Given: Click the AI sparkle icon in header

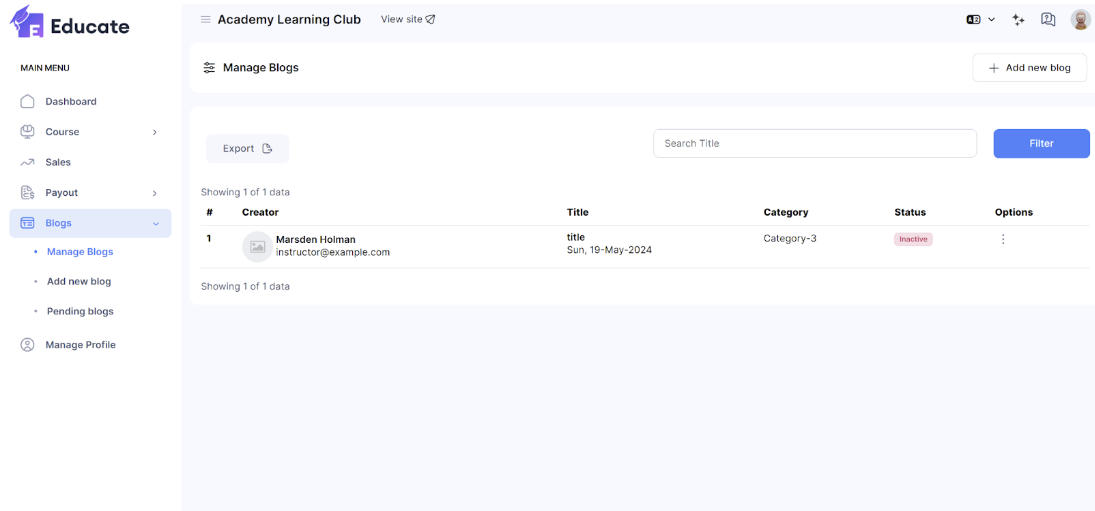Looking at the screenshot, I should click(1018, 19).
